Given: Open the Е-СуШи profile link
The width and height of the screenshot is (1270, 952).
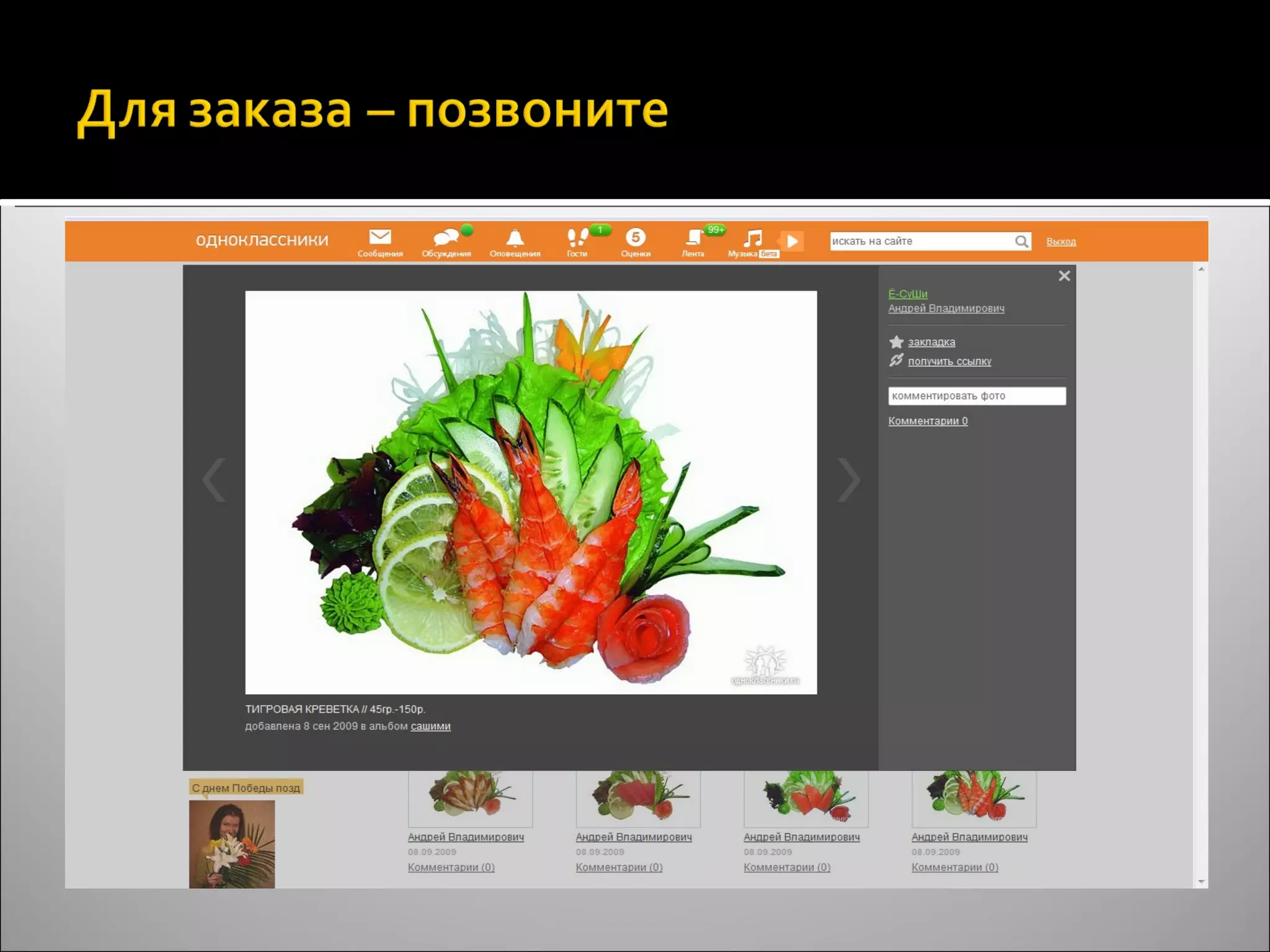Looking at the screenshot, I should (907, 294).
